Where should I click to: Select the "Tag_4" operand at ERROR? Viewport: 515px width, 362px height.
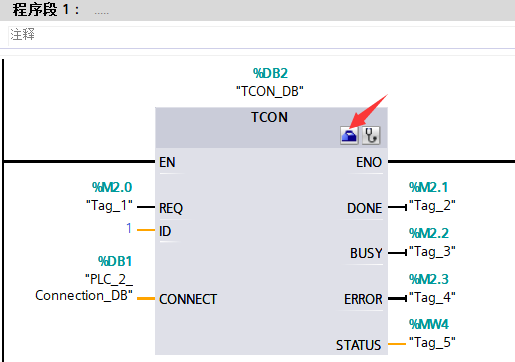point(432,298)
